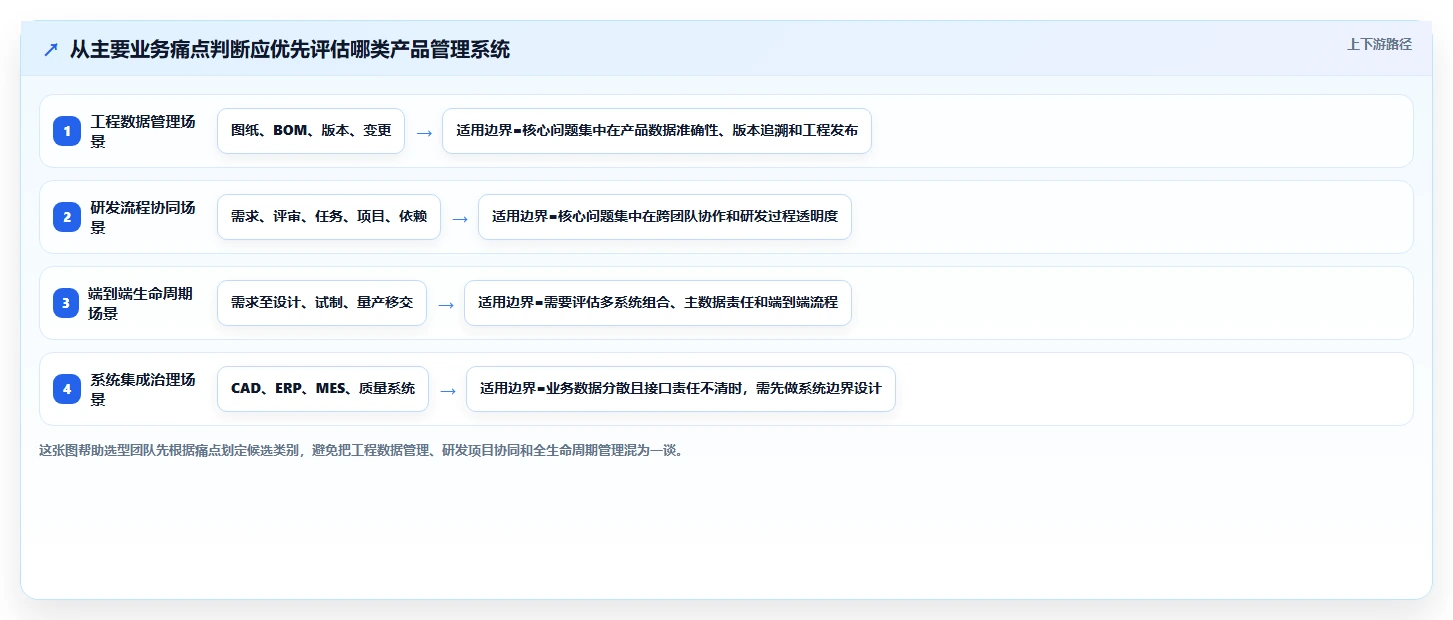Screen dimensions: 1453x620
Task: Click the 图纸、BOM、版本、变更 chip
Action: 311,131
